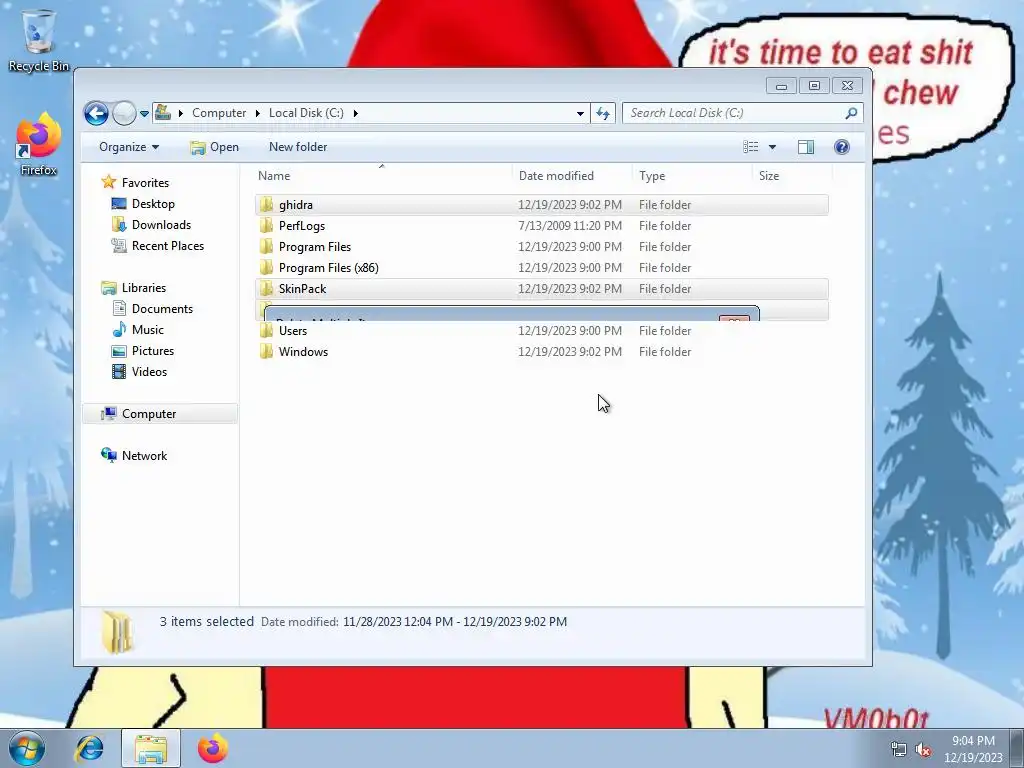Launch Internet Explorer from the taskbar

tap(89, 748)
